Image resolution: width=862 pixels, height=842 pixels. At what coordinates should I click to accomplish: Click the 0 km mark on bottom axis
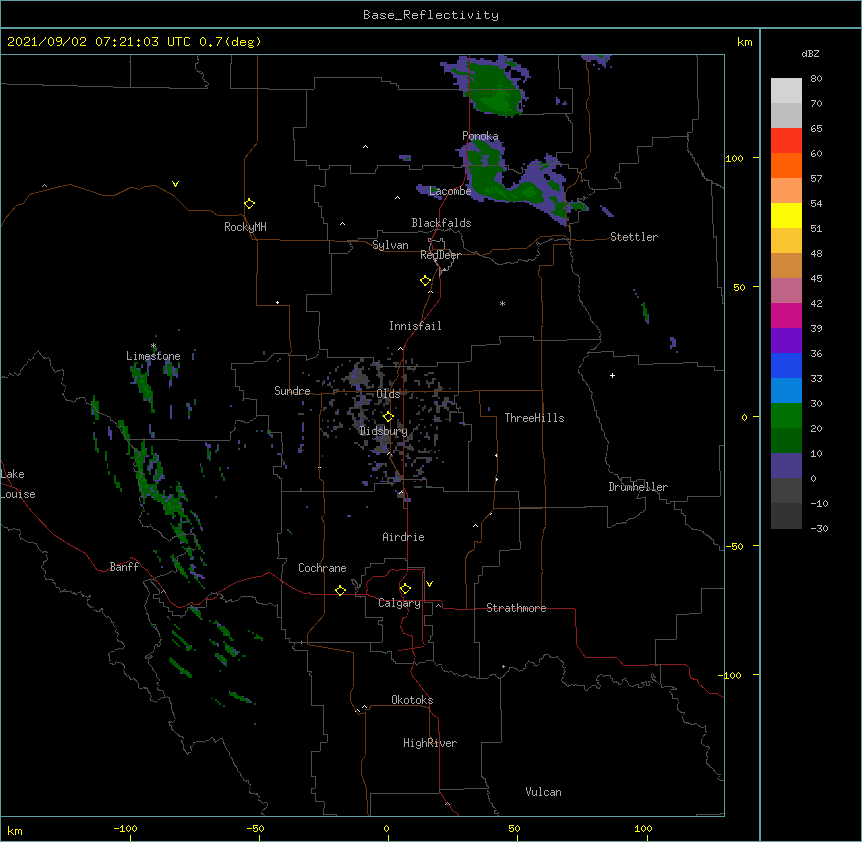point(386,828)
